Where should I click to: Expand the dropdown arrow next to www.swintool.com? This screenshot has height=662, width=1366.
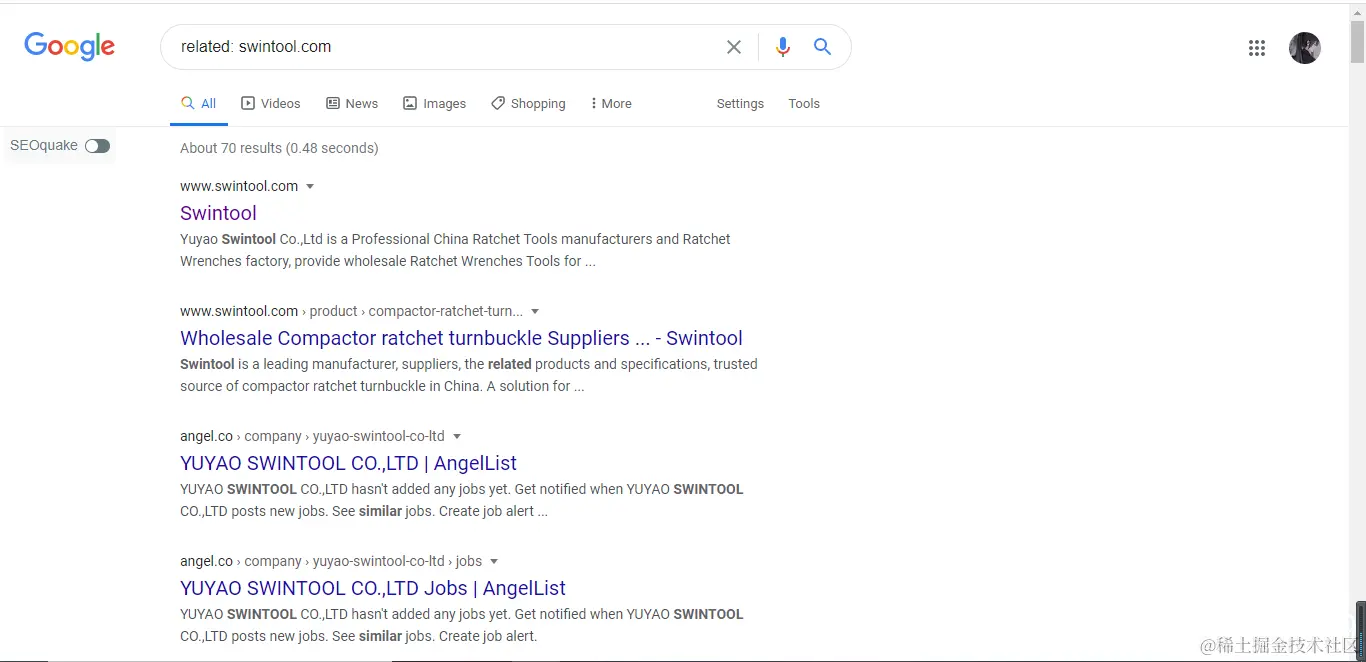[310, 187]
